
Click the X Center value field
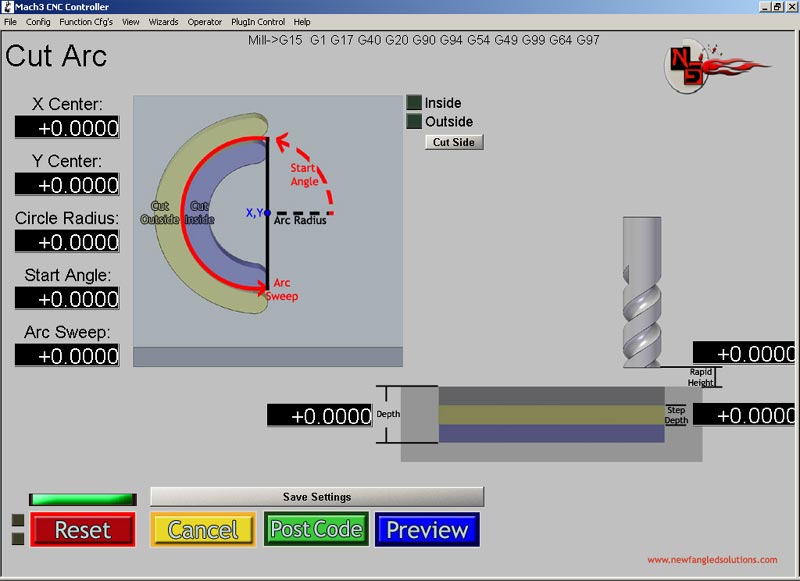tap(67, 128)
